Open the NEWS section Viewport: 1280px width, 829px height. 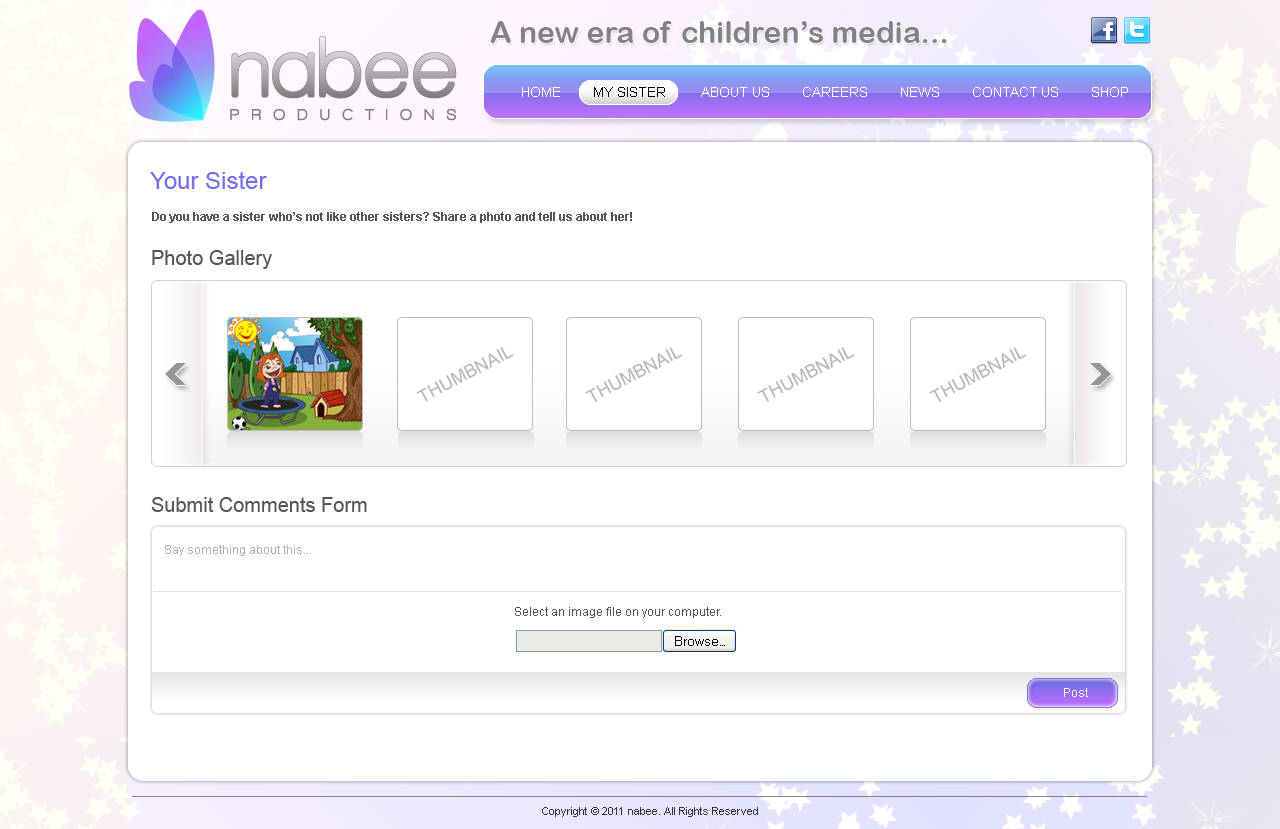point(919,92)
